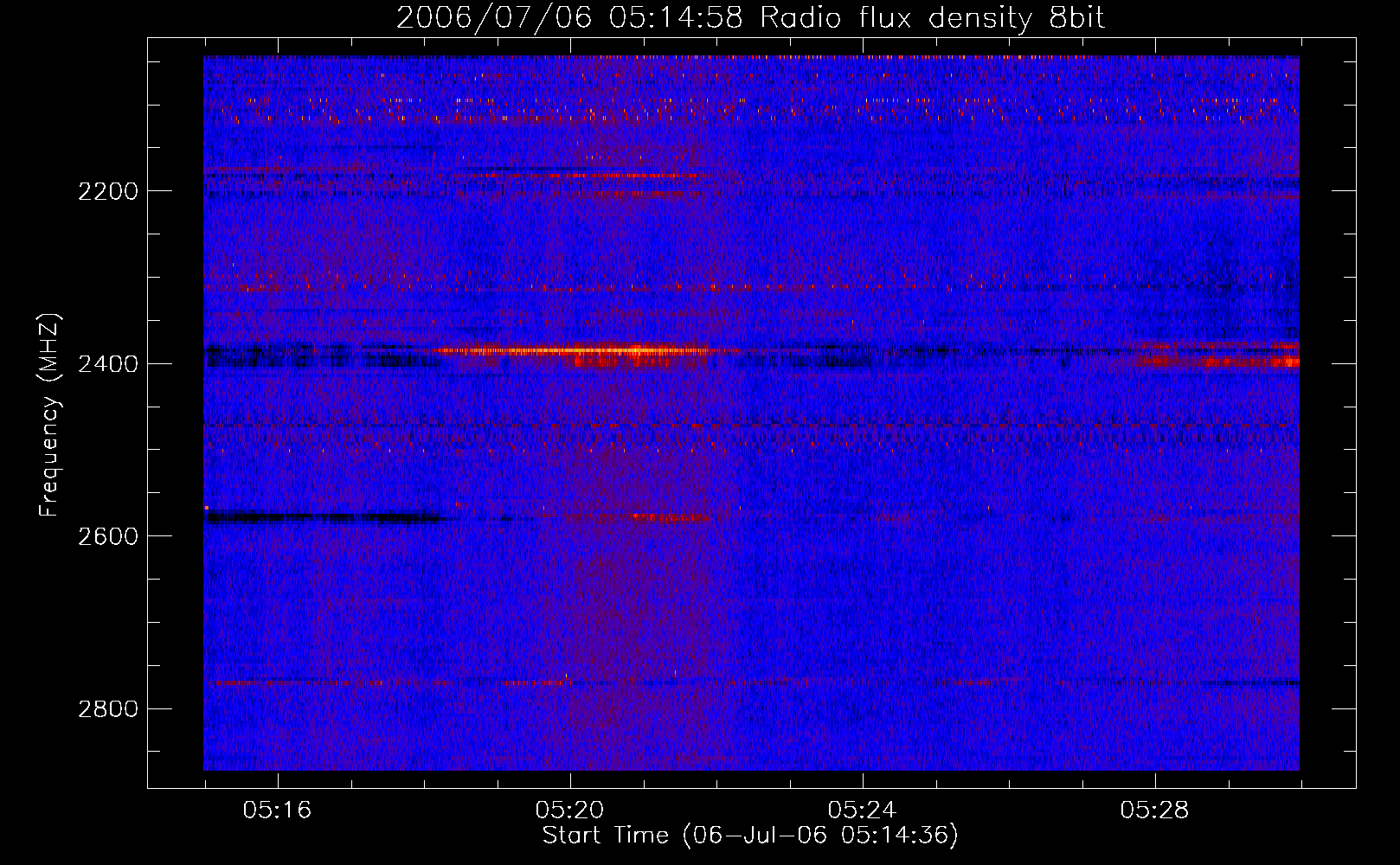Click the "Frequency (MHZ)" axis title

50,415
